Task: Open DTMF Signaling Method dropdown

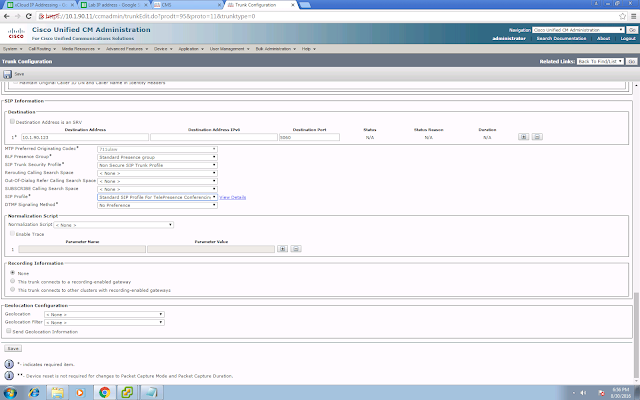Action: pos(157,205)
